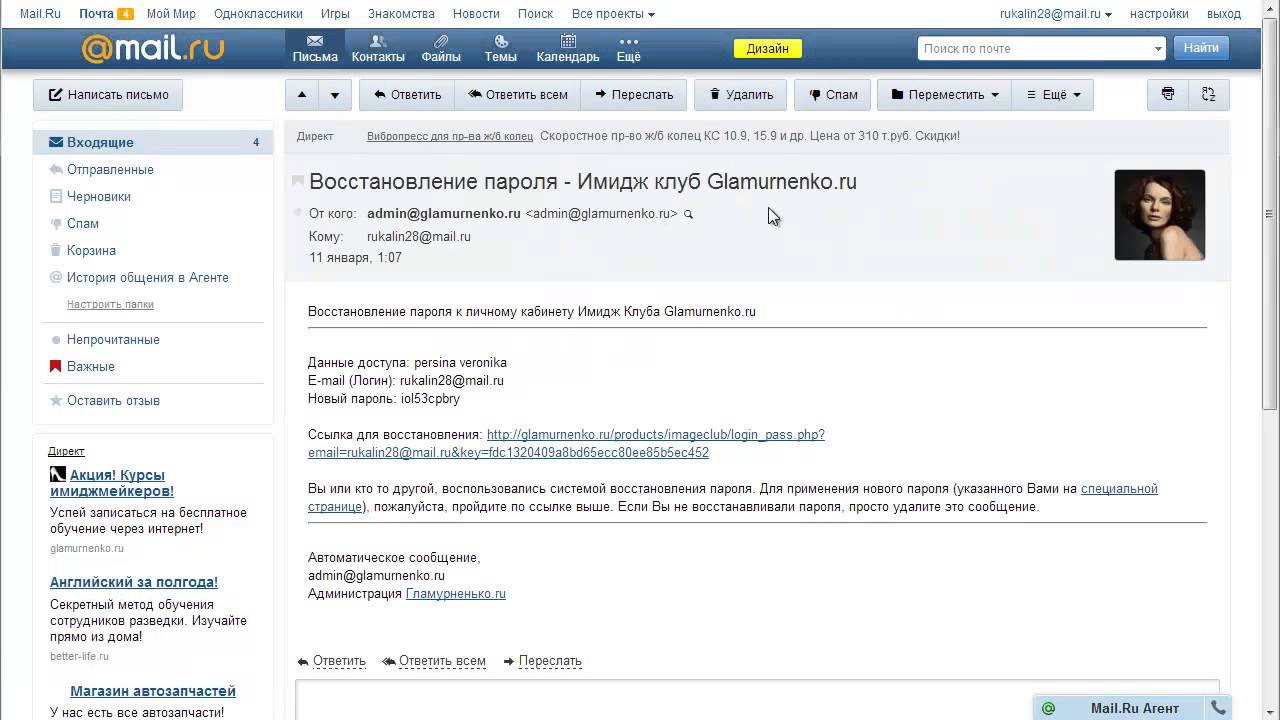Open the rukalin28@mail.ru account dropdown
The height and width of the screenshot is (720, 1280).
coord(1056,14)
